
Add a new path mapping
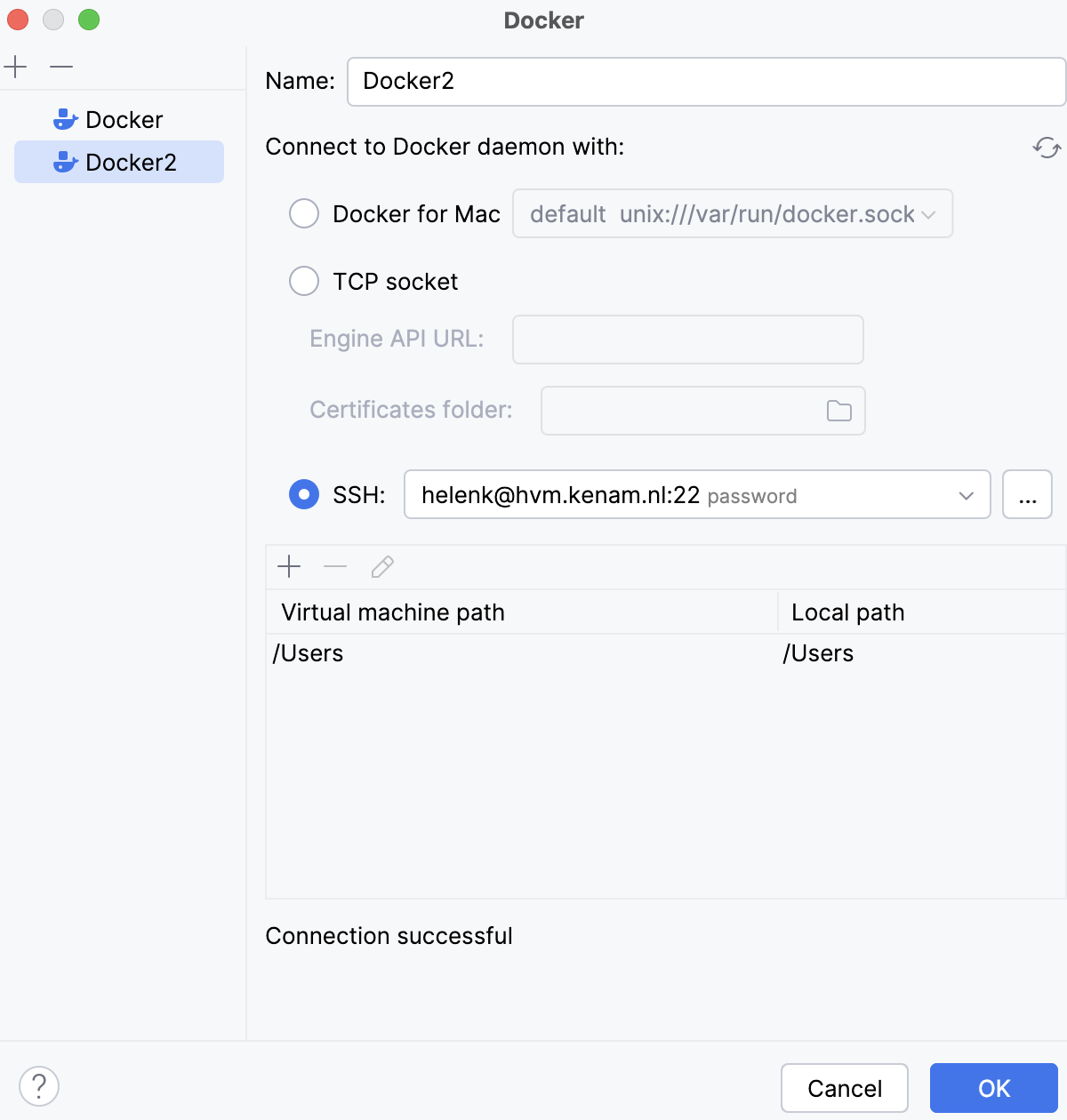tap(289, 566)
